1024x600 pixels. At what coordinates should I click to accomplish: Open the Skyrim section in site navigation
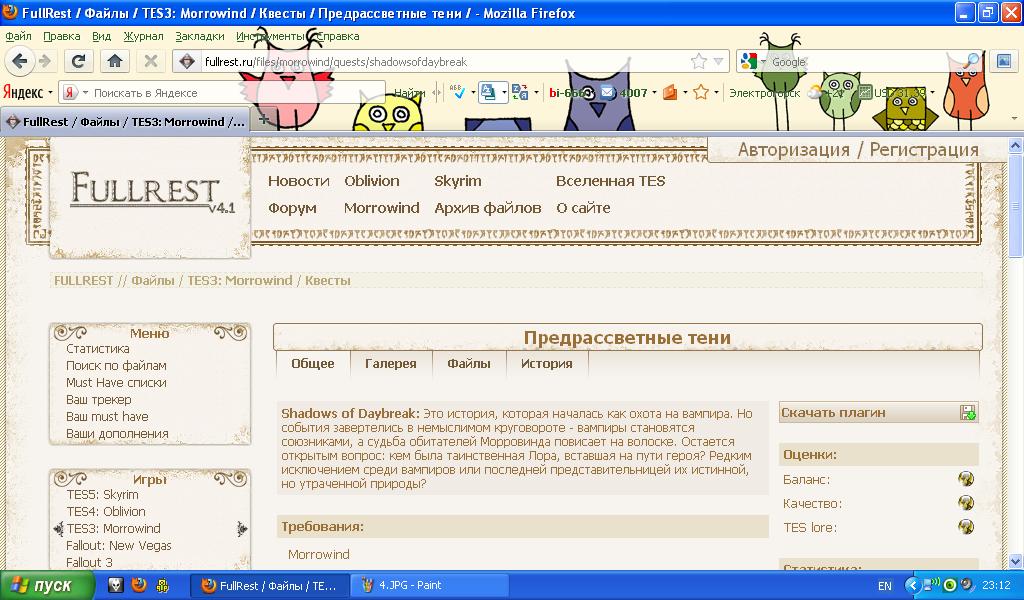coord(458,182)
